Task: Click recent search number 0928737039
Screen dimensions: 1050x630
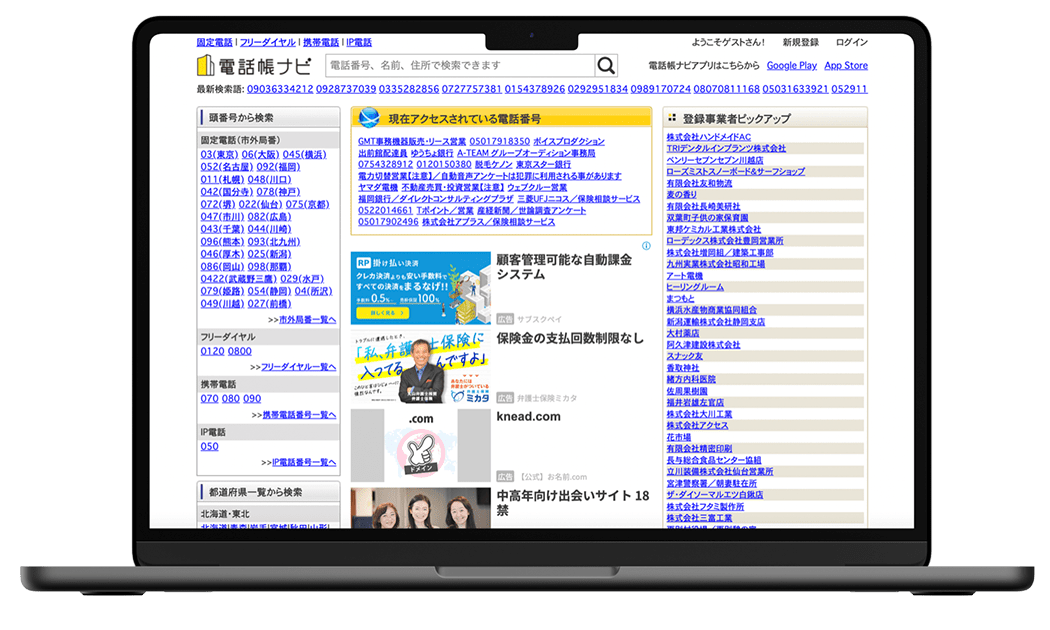Action: tap(346, 89)
